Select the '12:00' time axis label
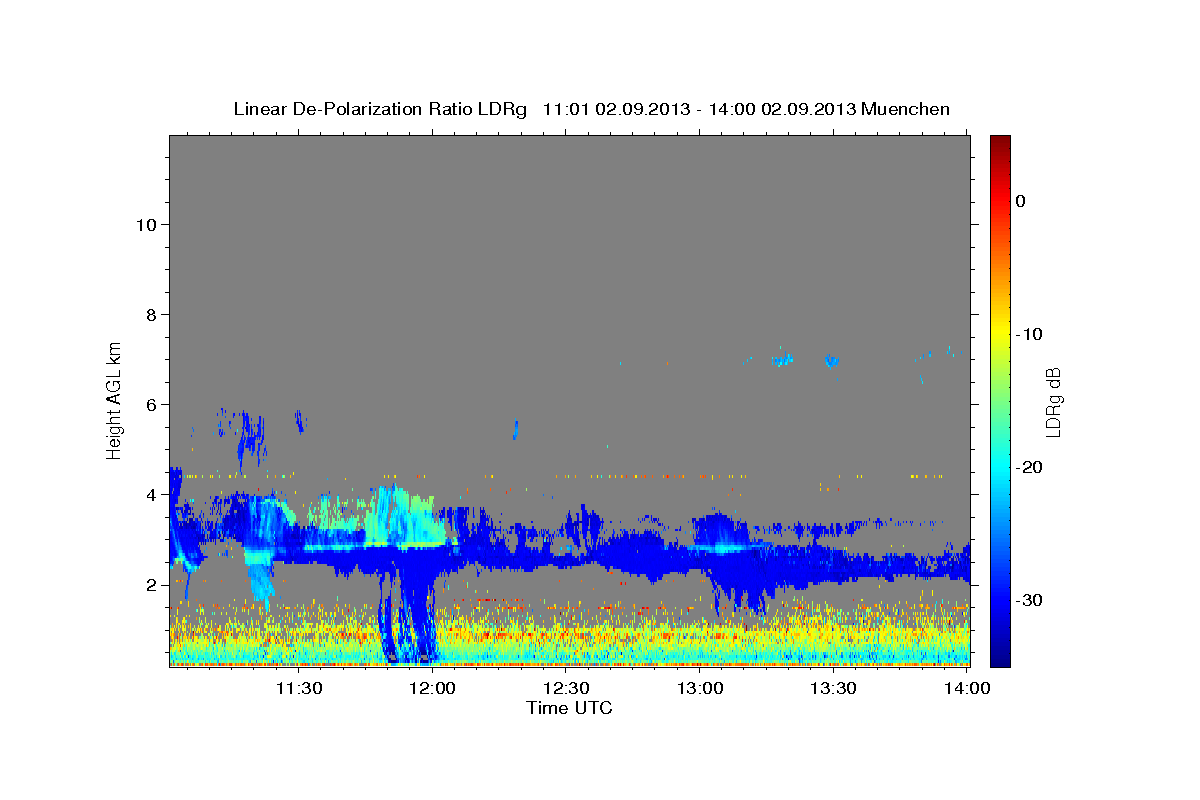 pyautogui.click(x=433, y=688)
